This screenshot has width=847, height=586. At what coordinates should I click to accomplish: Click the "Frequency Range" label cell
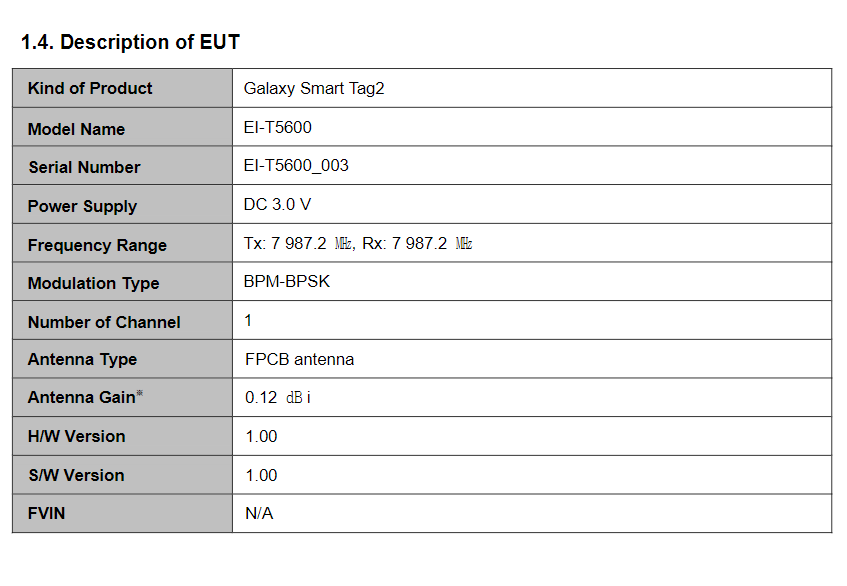[x=97, y=245]
